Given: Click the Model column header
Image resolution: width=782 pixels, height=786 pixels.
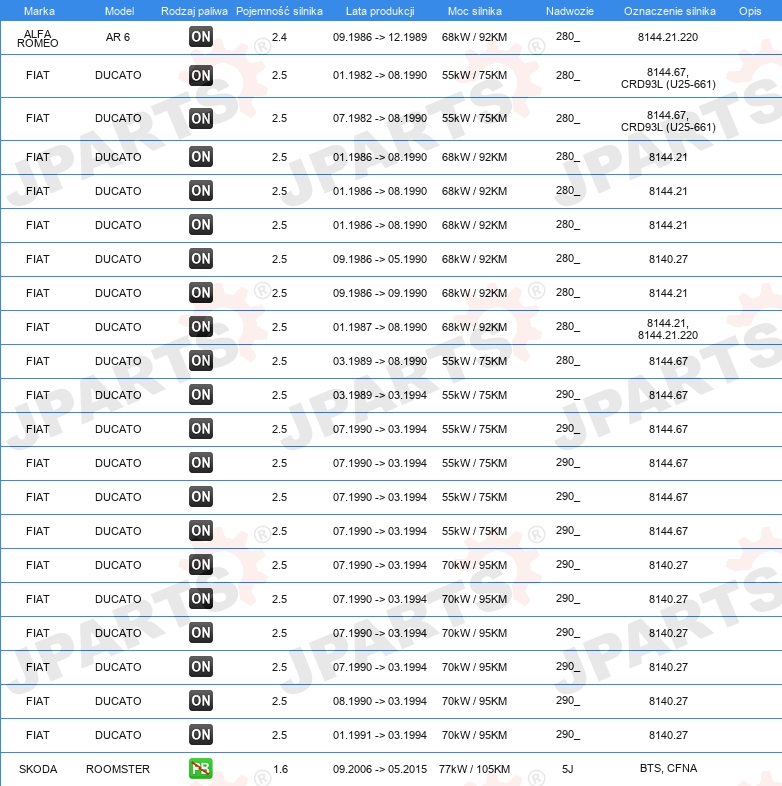Looking at the screenshot, I should tap(119, 11).
